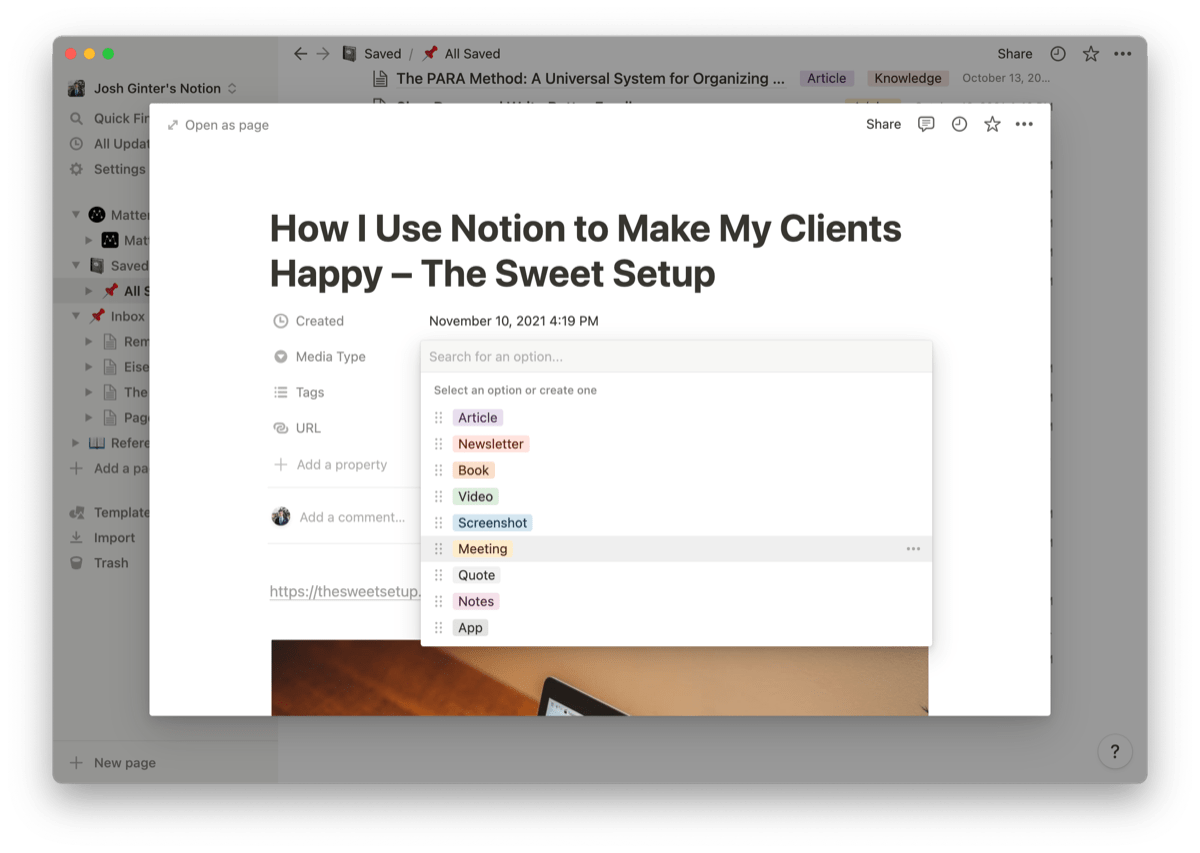Select the Video option
This screenshot has width=1200, height=853.
coord(476,497)
